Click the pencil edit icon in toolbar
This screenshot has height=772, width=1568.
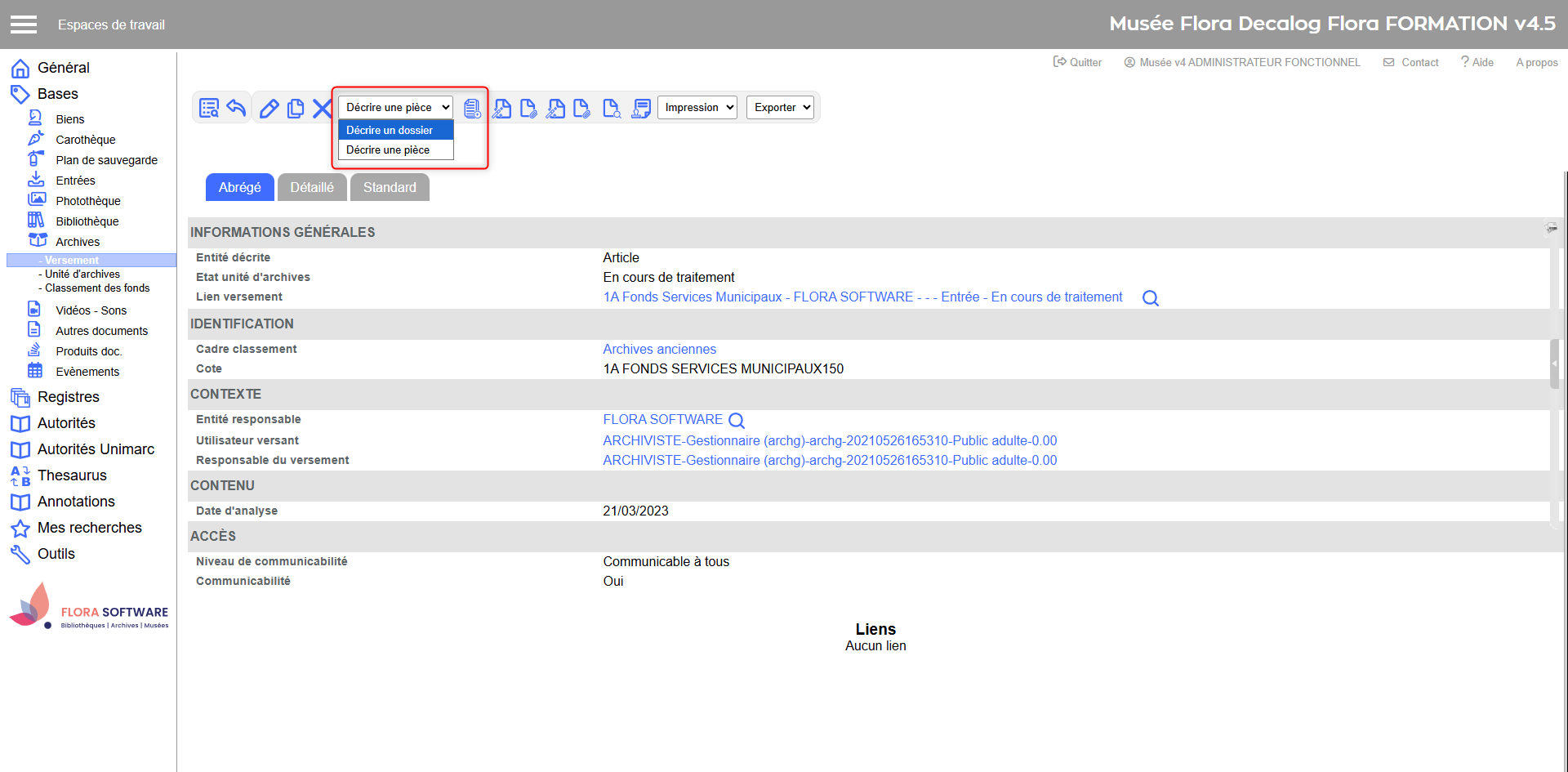click(x=269, y=109)
